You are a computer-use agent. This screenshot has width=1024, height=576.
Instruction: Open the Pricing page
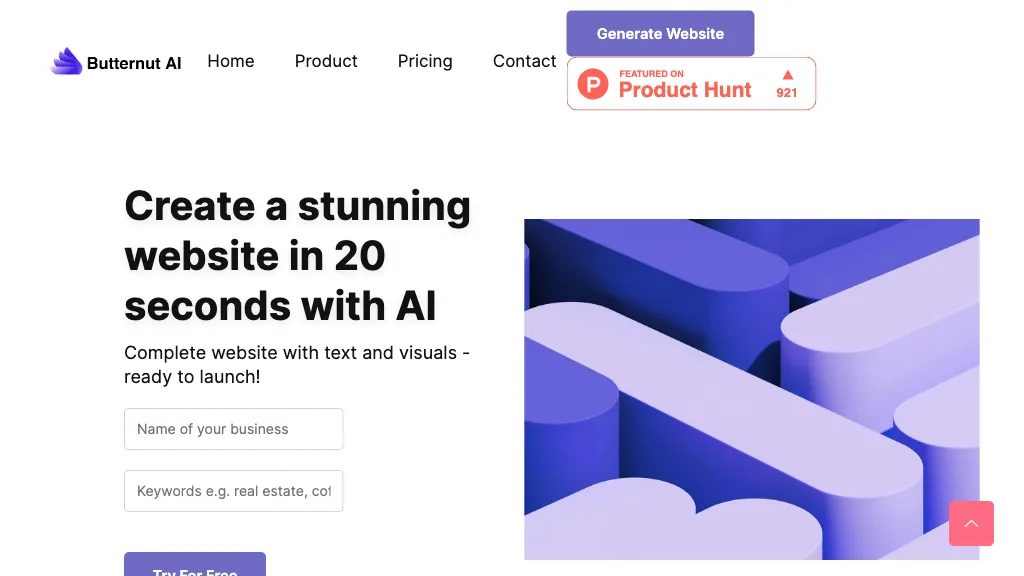[425, 61]
